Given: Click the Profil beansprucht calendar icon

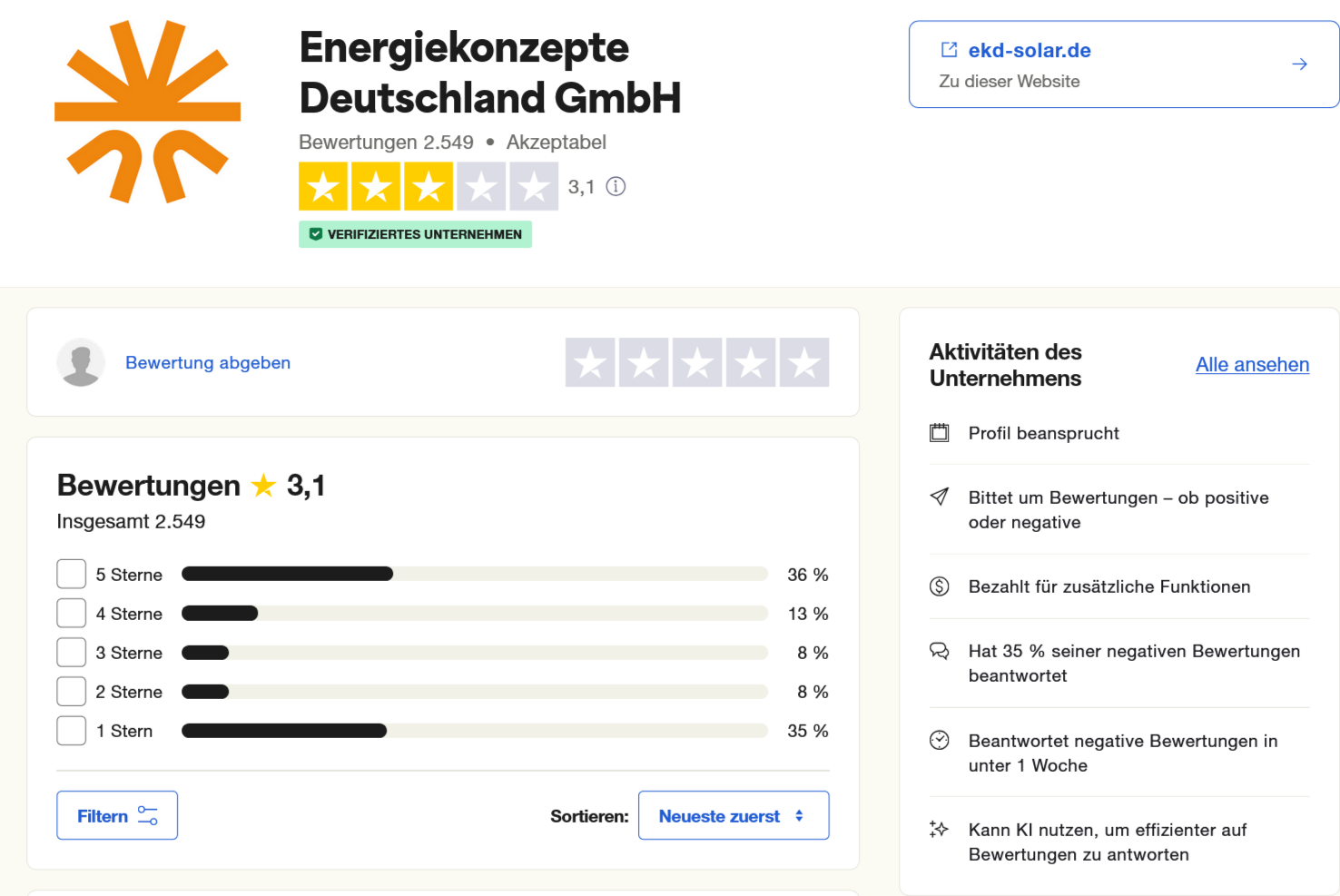Looking at the screenshot, I should point(940,433).
